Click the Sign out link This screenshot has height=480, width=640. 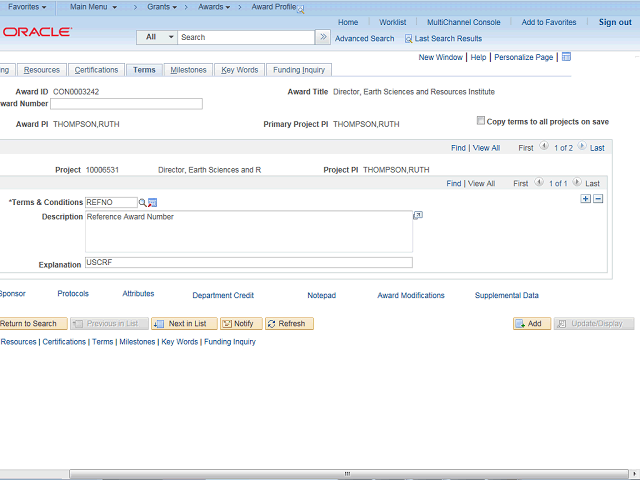click(615, 22)
